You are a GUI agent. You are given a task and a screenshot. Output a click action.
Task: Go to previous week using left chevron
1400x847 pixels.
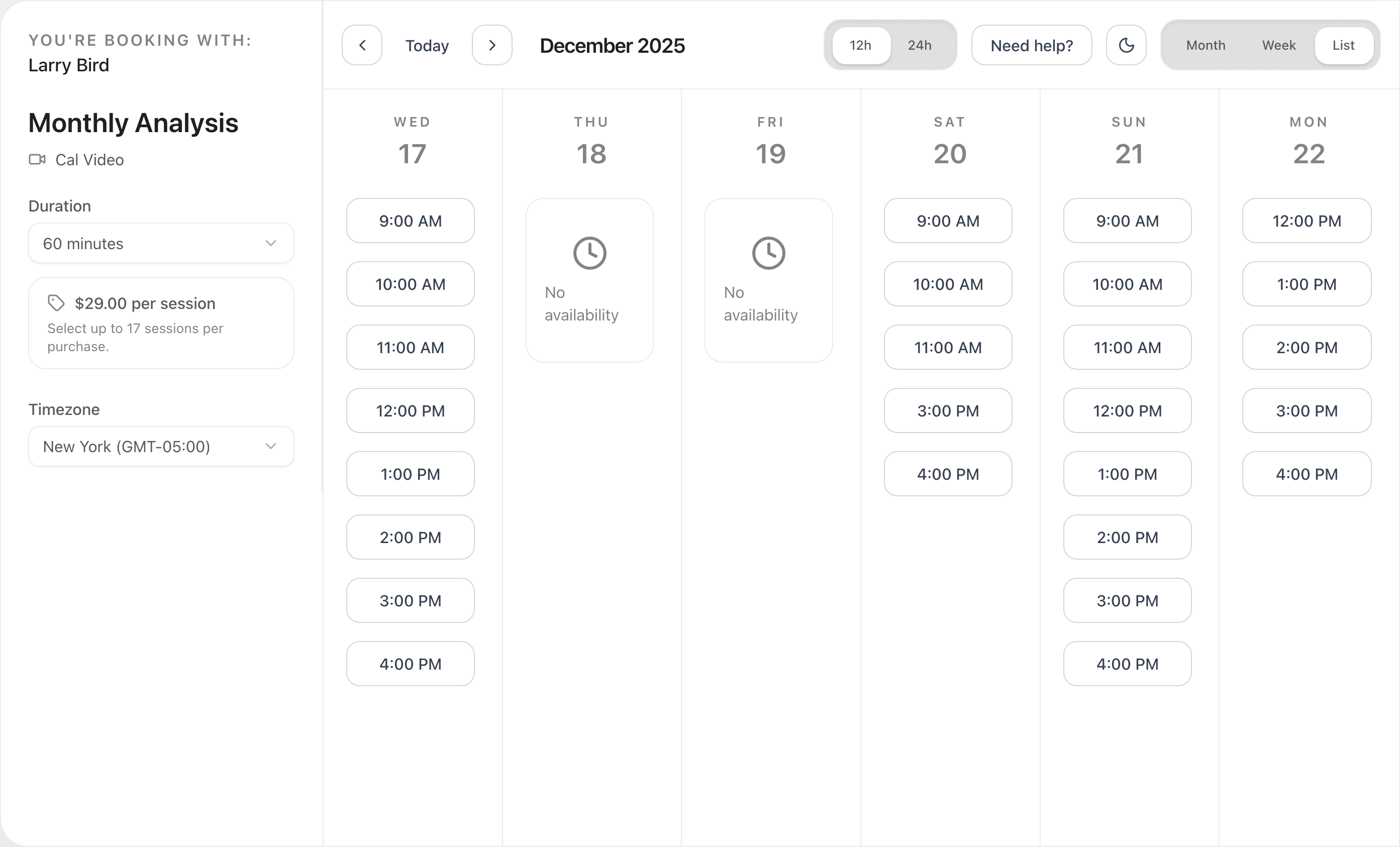coord(361,45)
